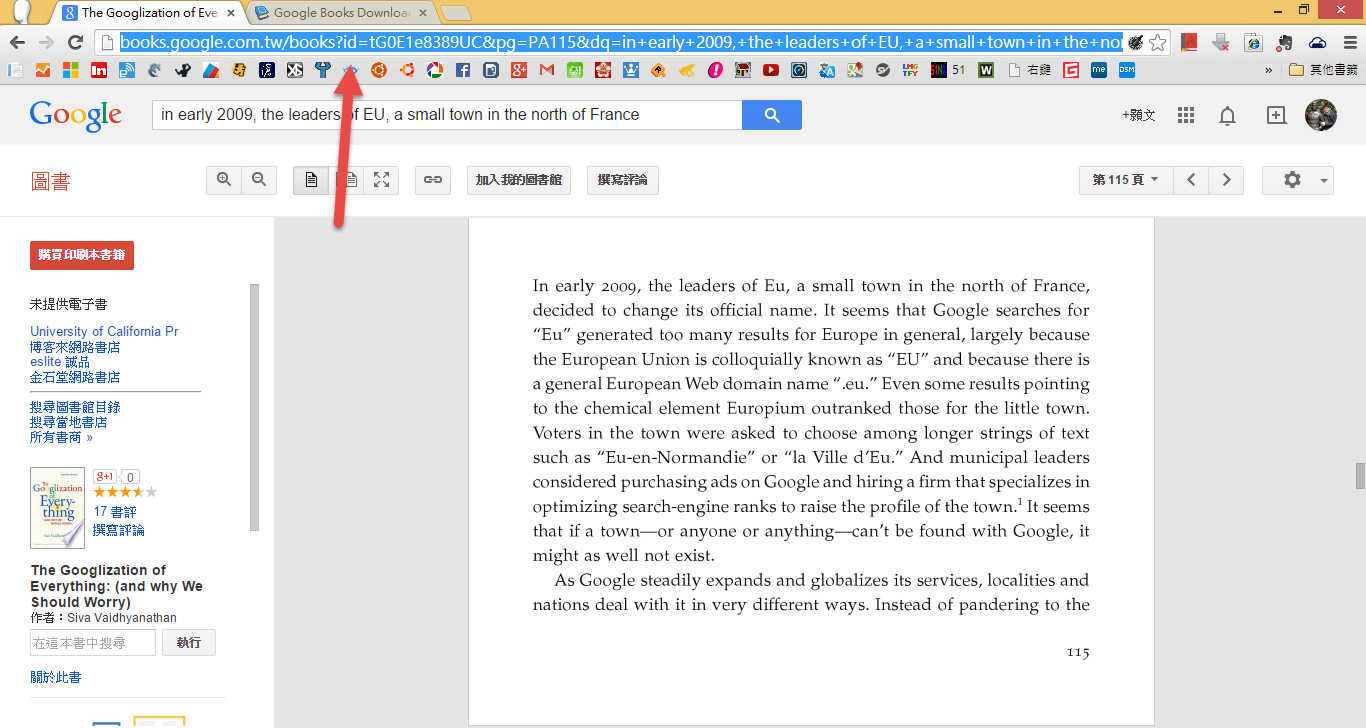Click the 右鍵 bookmark
Image resolution: width=1366 pixels, height=728 pixels.
pyautogui.click(x=1029, y=70)
